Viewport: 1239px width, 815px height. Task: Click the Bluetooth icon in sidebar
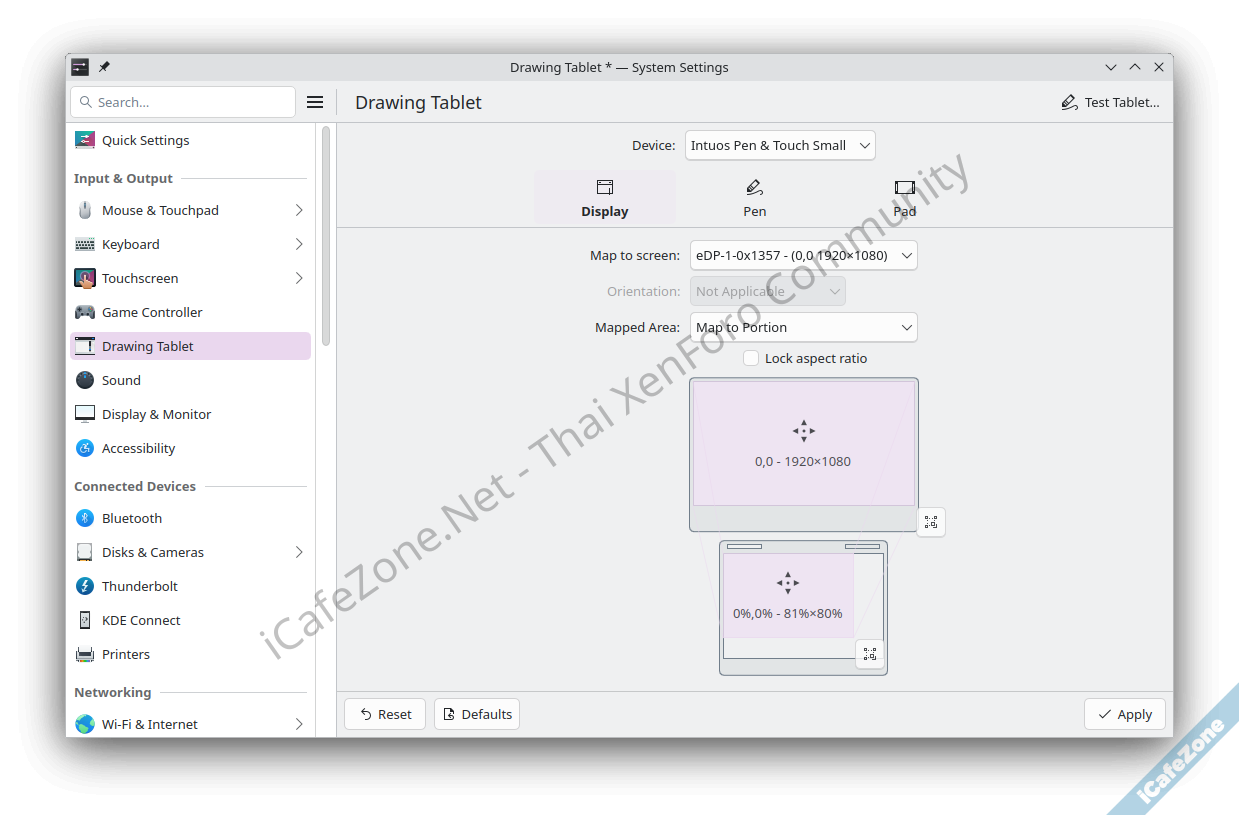point(85,518)
